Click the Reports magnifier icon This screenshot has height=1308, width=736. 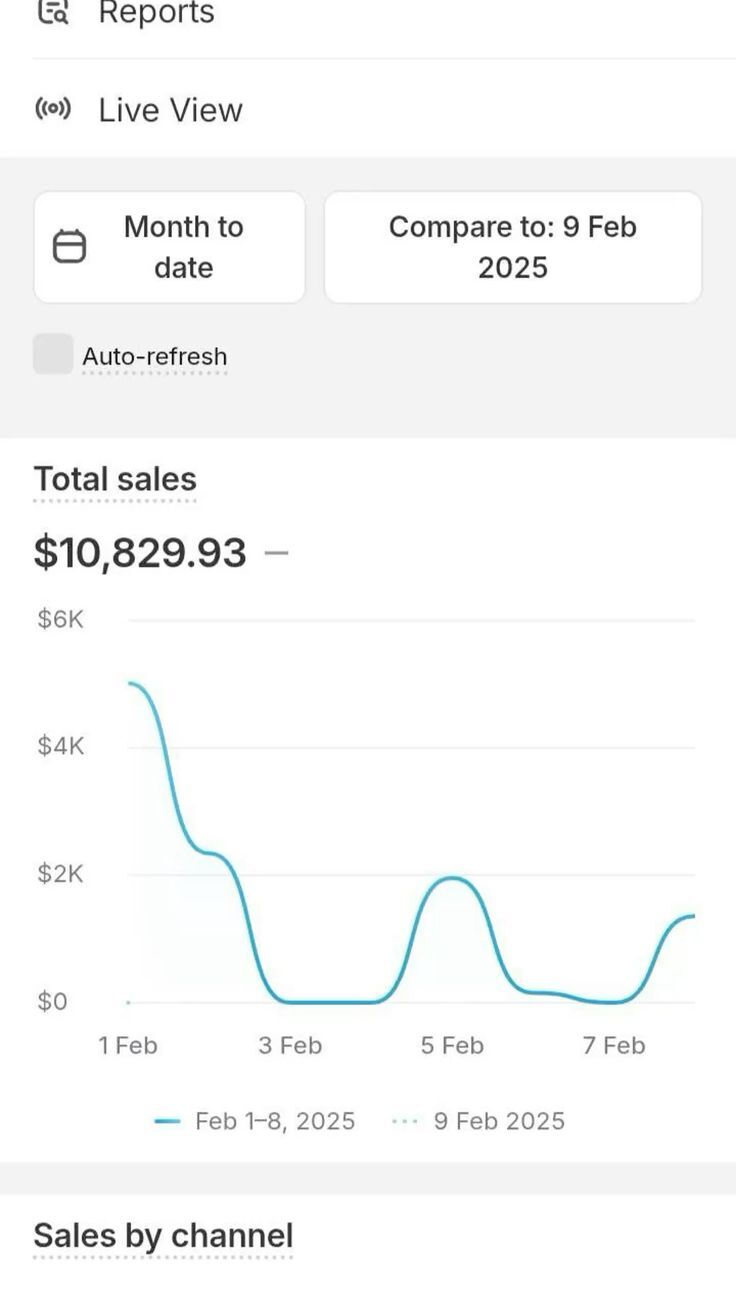pos(52,12)
